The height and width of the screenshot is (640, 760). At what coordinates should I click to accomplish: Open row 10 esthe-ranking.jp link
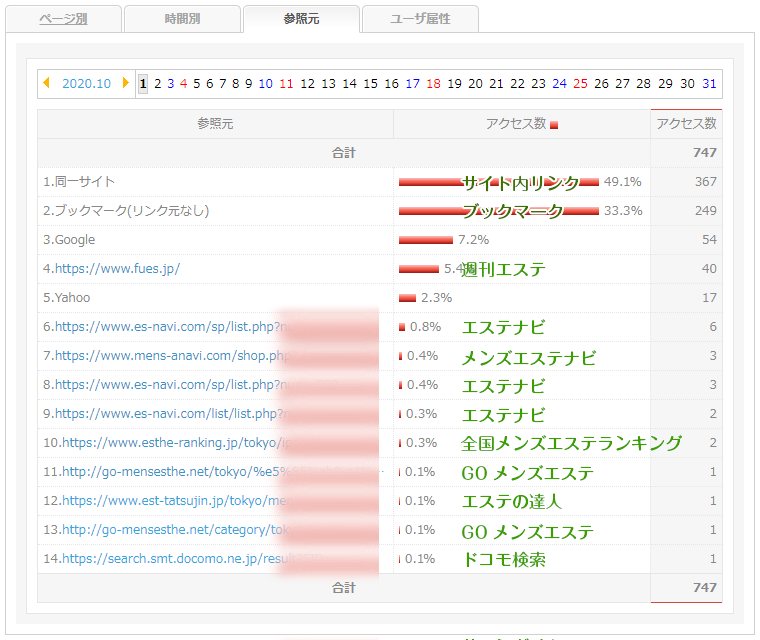176,443
